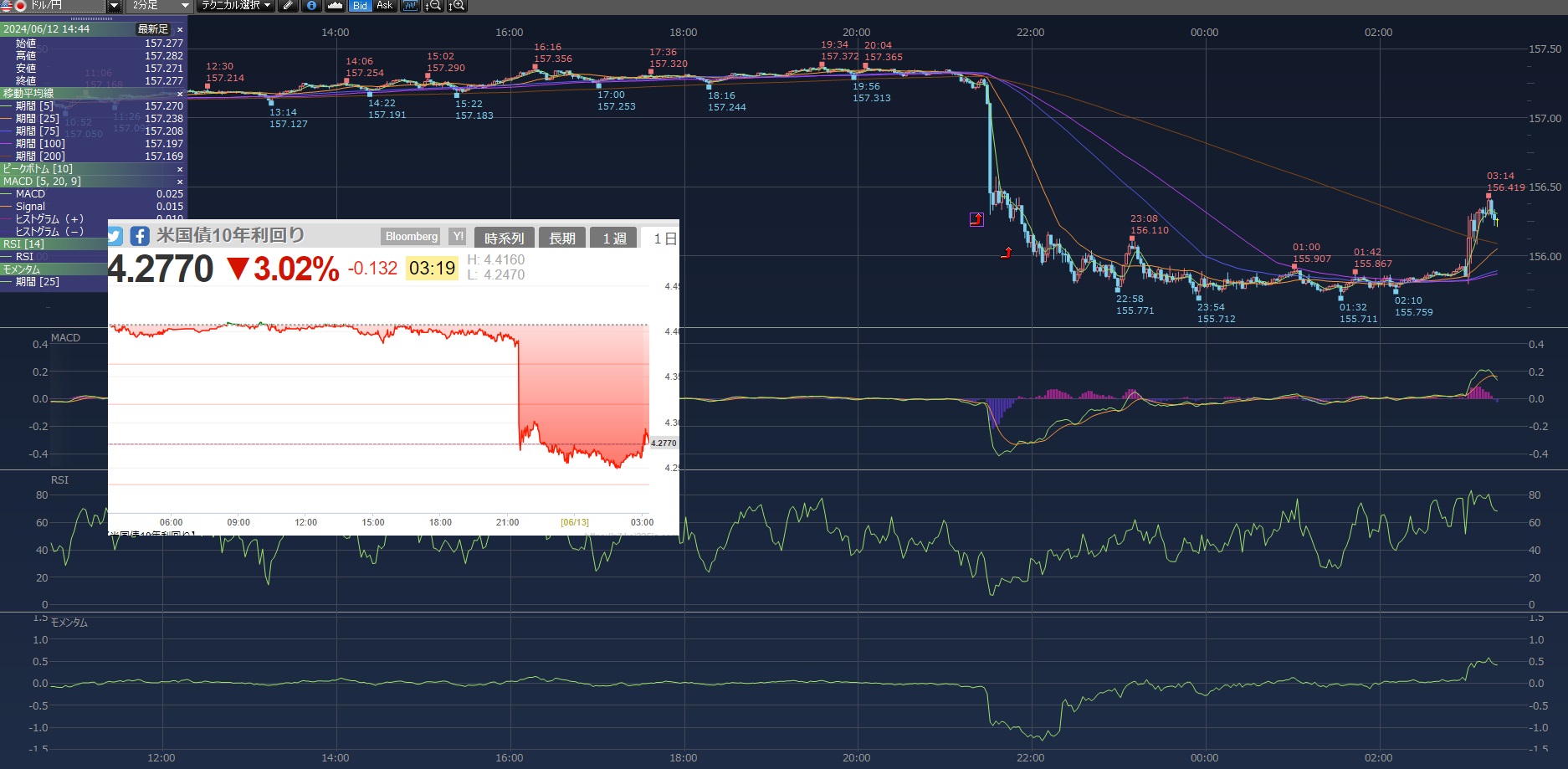Share via the Twitter bird icon

[x=115, y=236]
